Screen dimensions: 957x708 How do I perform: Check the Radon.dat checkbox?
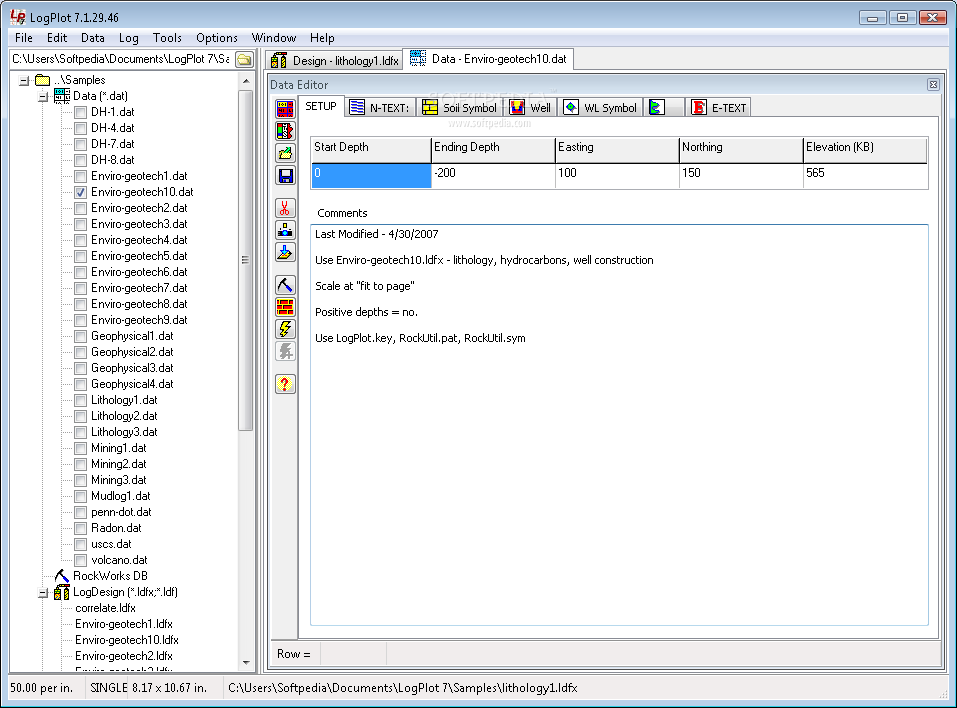[x=81, y=529]
